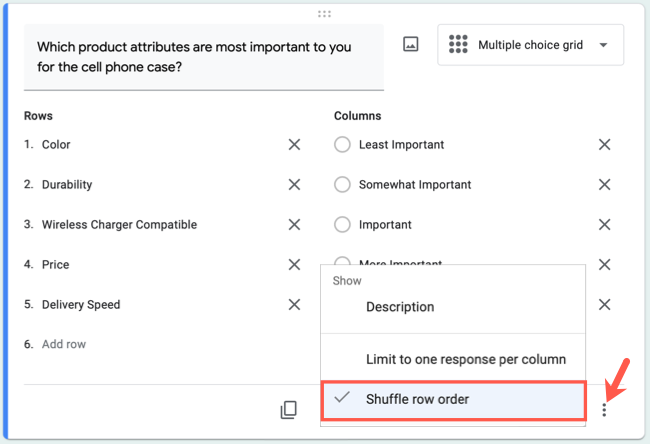The width and height of the screenshot is (650, 444).
Task: Choose Description from the Show menu
Action: tap(400, 307)
